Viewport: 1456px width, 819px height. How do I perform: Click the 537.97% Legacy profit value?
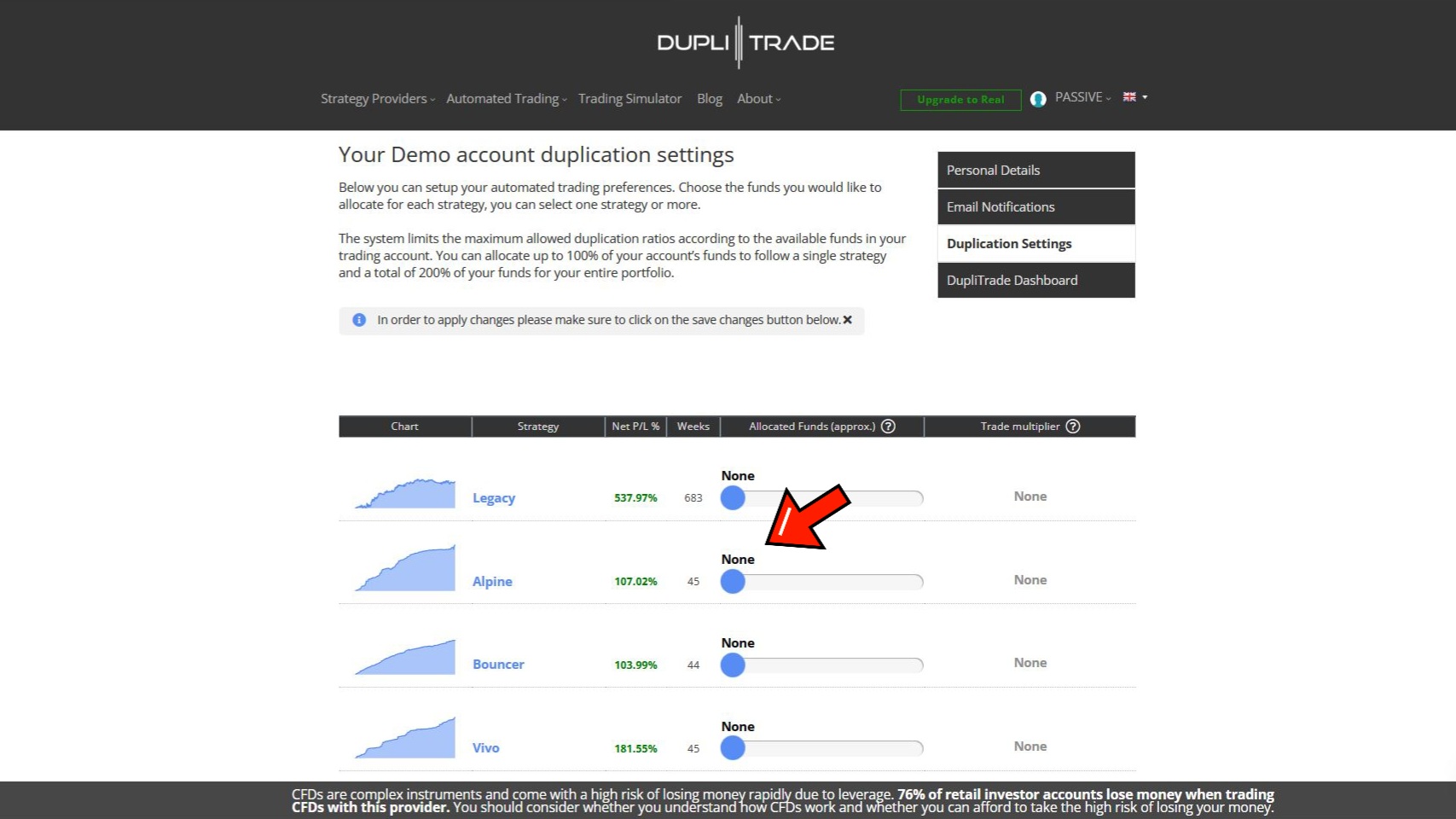(x=635, y=498)
